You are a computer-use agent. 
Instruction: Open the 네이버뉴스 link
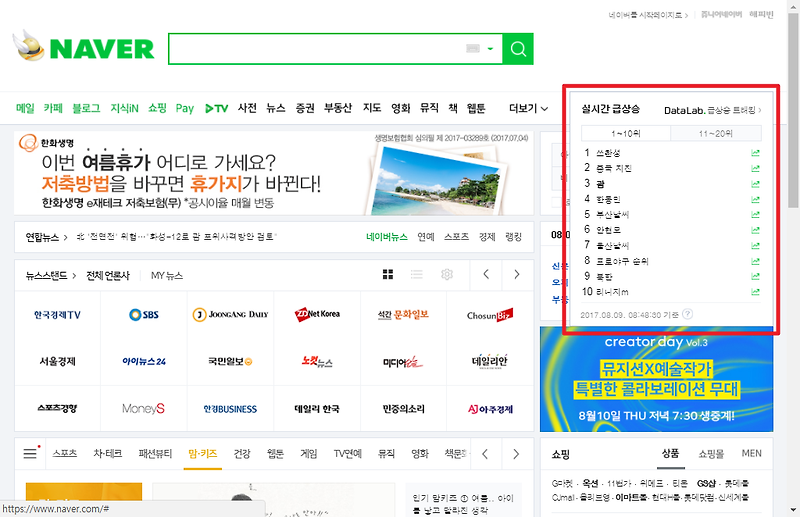387,237
